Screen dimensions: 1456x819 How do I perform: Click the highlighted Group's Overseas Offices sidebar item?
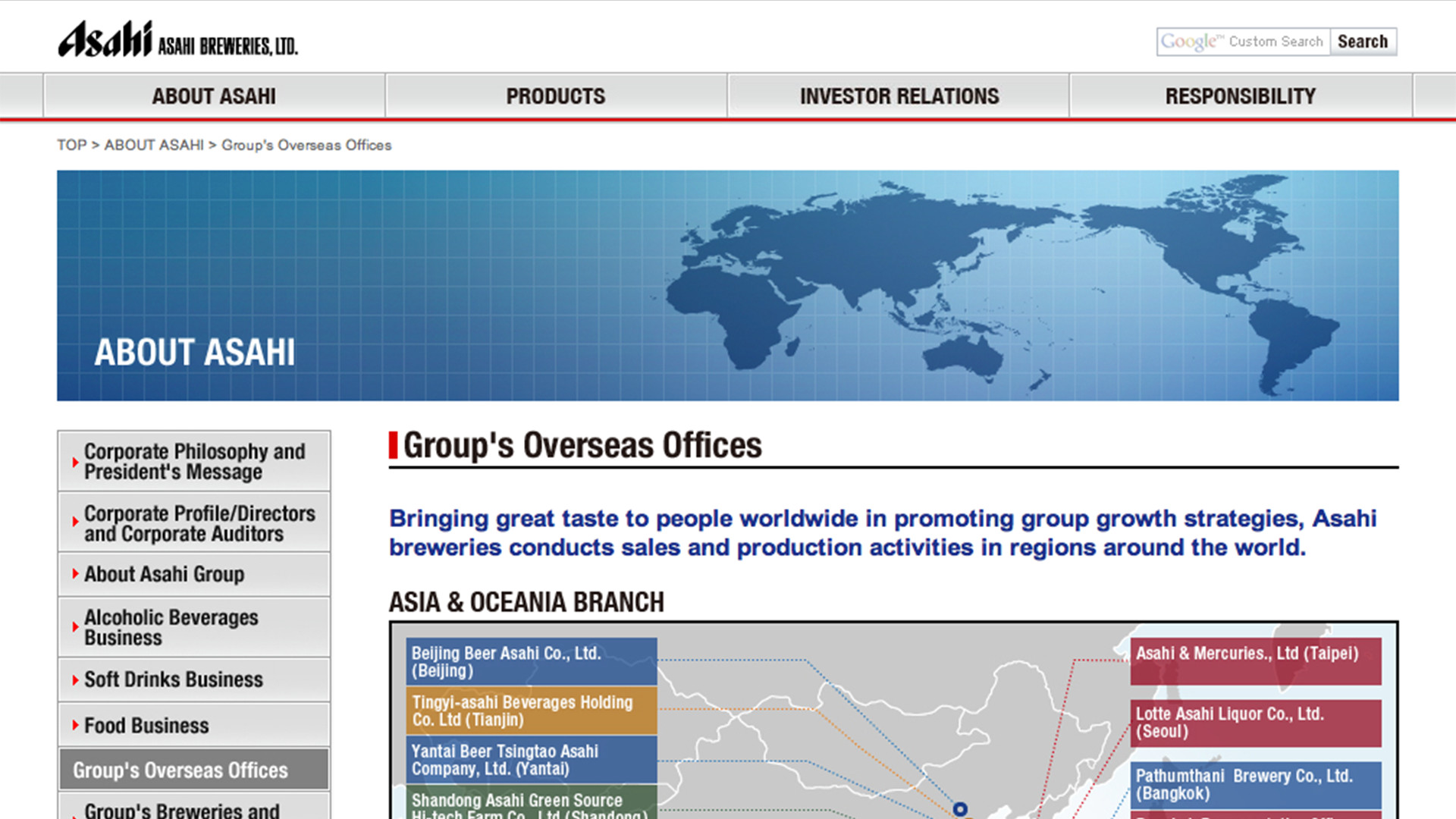coord(194,770)
